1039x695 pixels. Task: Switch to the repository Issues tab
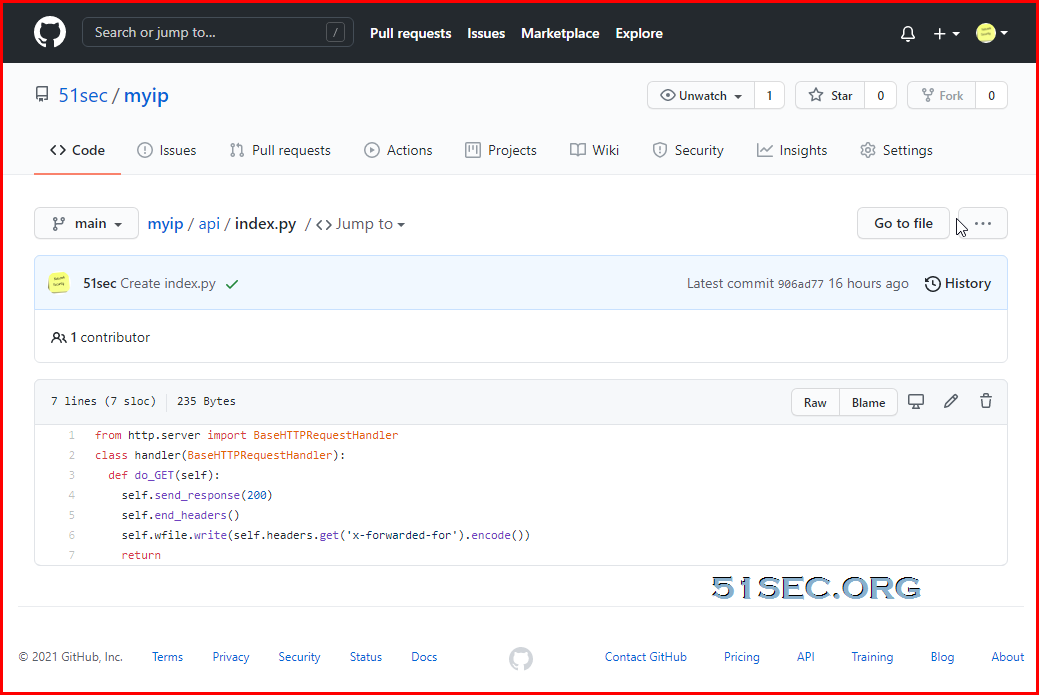click(x=166, y=150)
